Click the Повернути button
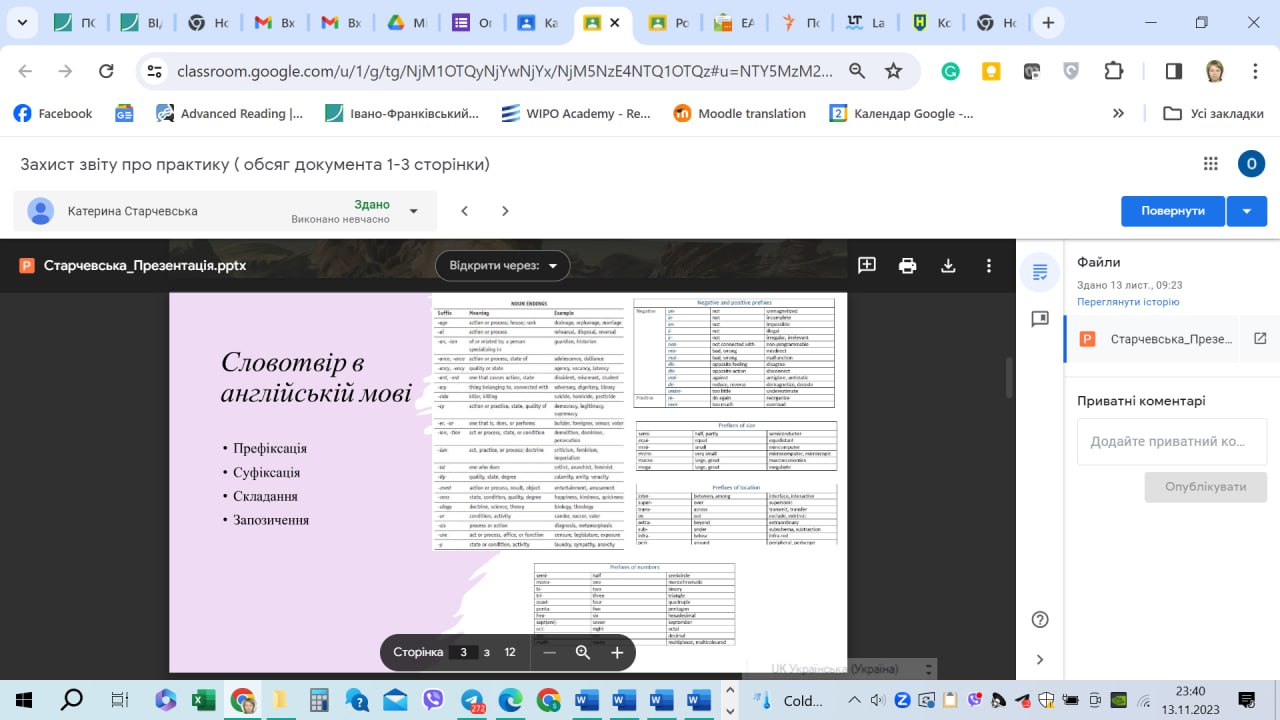The width and height of the screenshot is (1280, 720). point(1172,211)
